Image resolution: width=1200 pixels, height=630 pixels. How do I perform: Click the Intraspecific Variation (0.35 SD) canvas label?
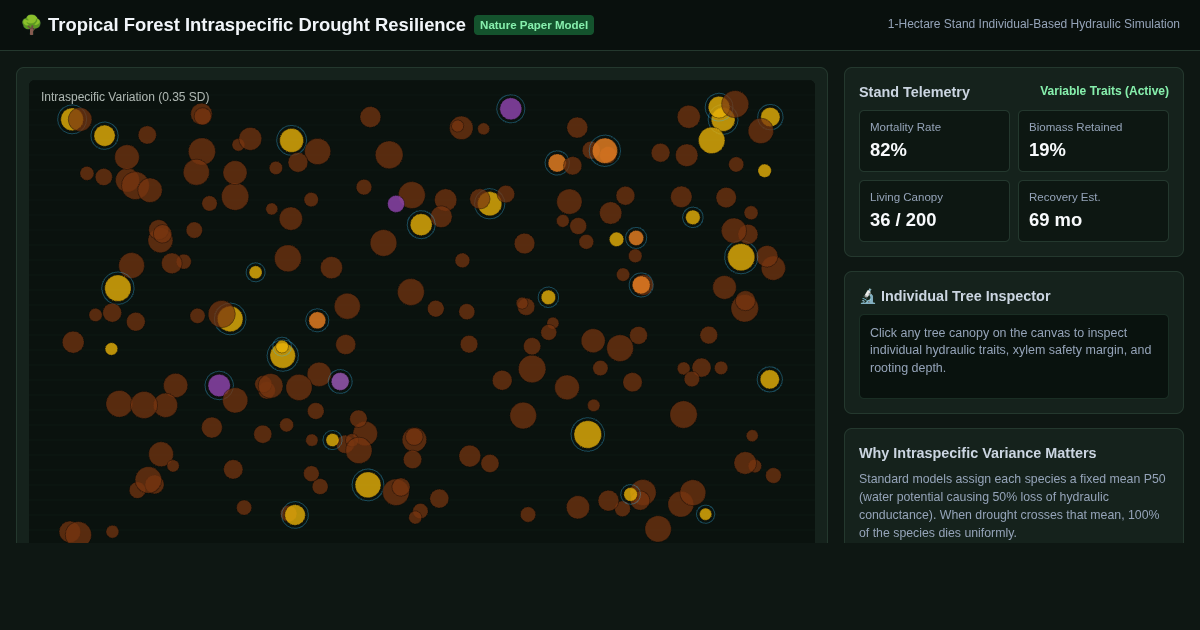point(125,97)
